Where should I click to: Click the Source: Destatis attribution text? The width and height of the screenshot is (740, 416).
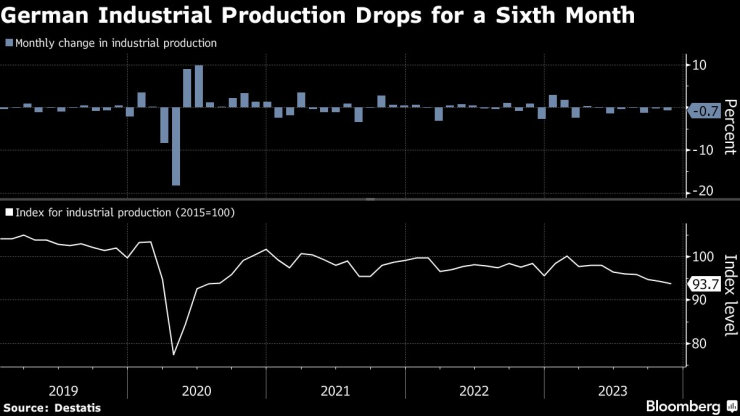pos(47,407)
